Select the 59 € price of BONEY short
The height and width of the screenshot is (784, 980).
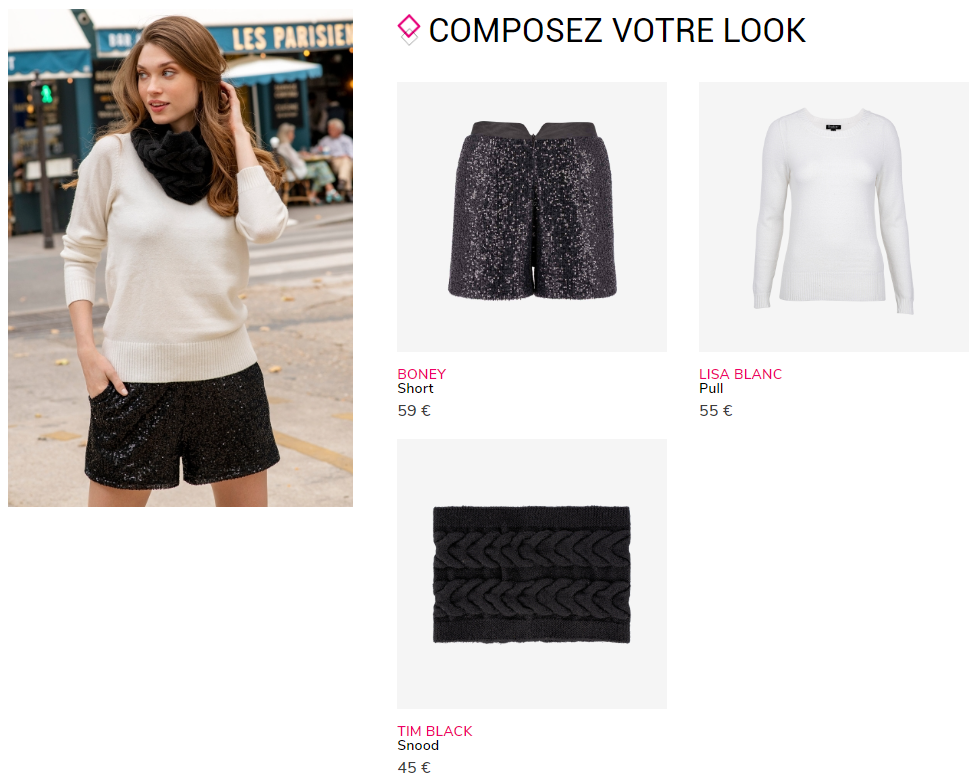click(414, 411)
